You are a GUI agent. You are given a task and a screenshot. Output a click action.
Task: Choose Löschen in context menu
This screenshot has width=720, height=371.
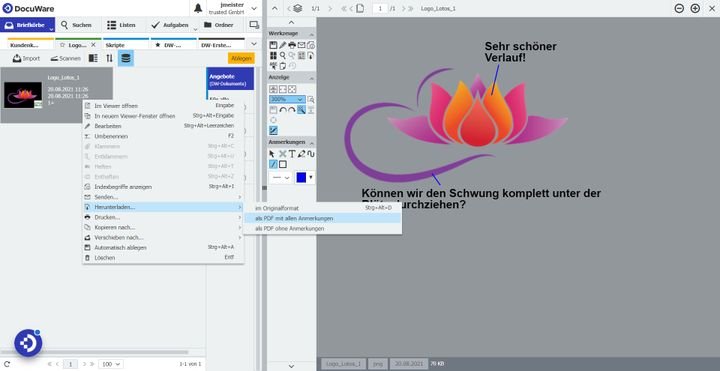tap(163, 258)
